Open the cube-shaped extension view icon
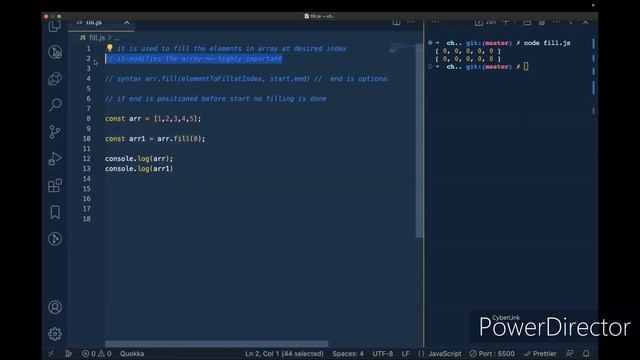The width and height of the screenshot is (640, 360). 55,78
